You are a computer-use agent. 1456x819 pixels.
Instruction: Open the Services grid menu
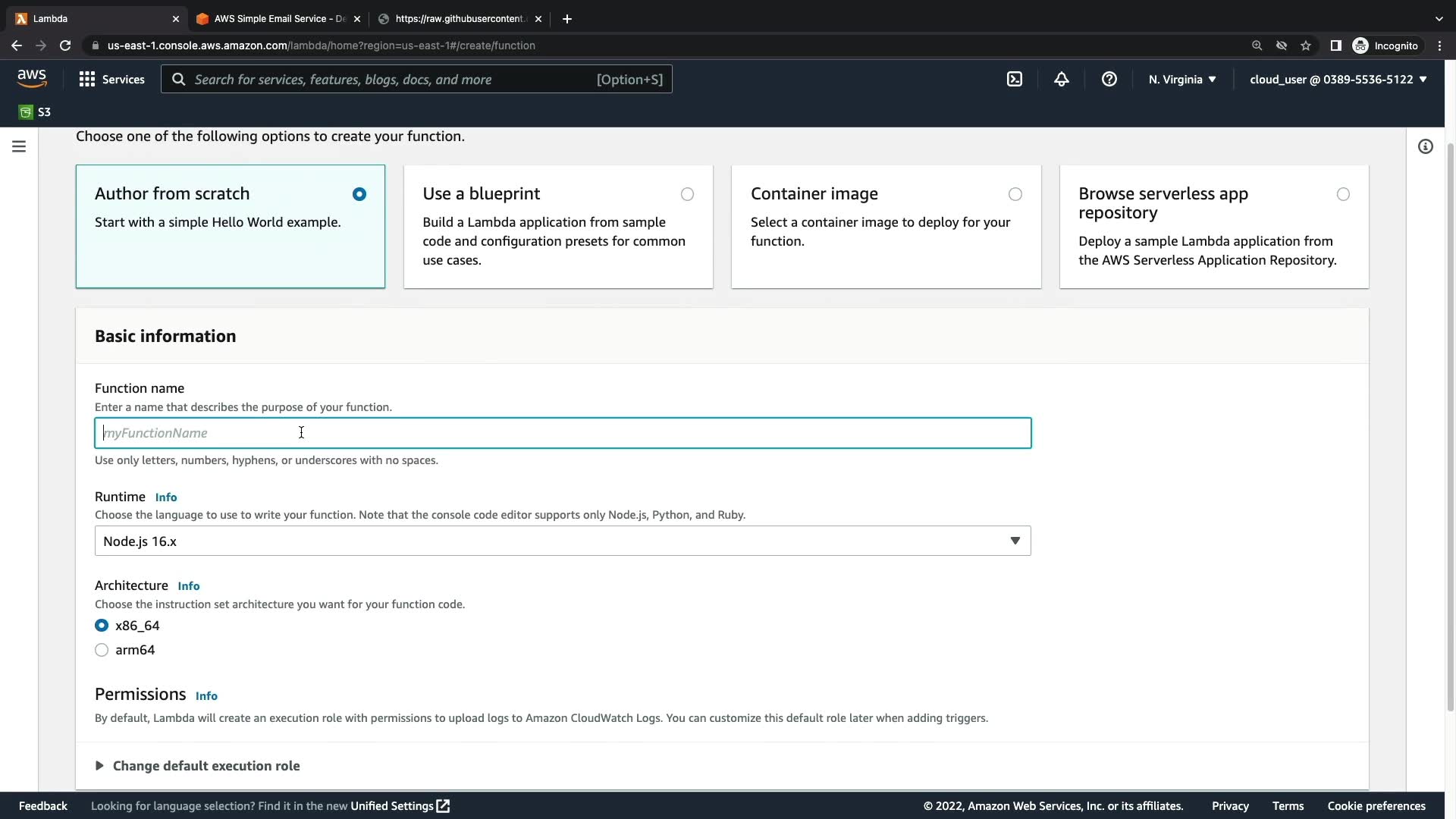click(111, 79)
